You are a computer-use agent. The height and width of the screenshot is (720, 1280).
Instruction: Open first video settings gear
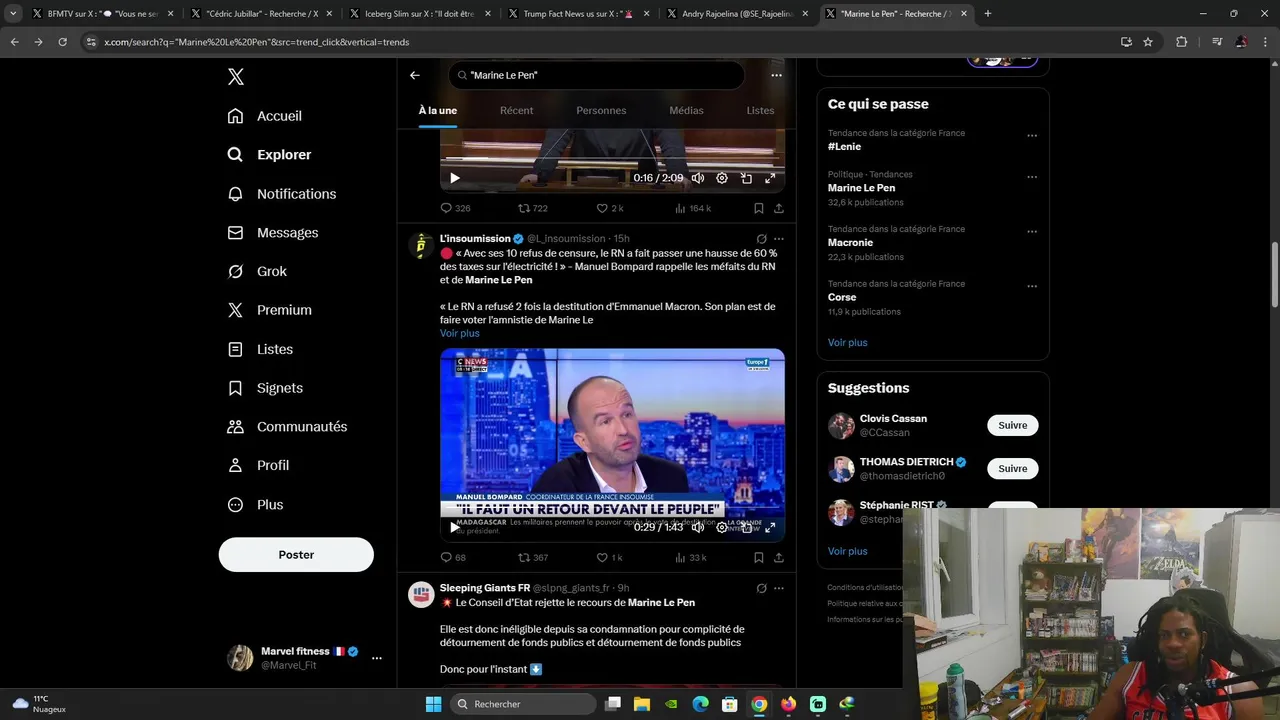coord(722,178)
